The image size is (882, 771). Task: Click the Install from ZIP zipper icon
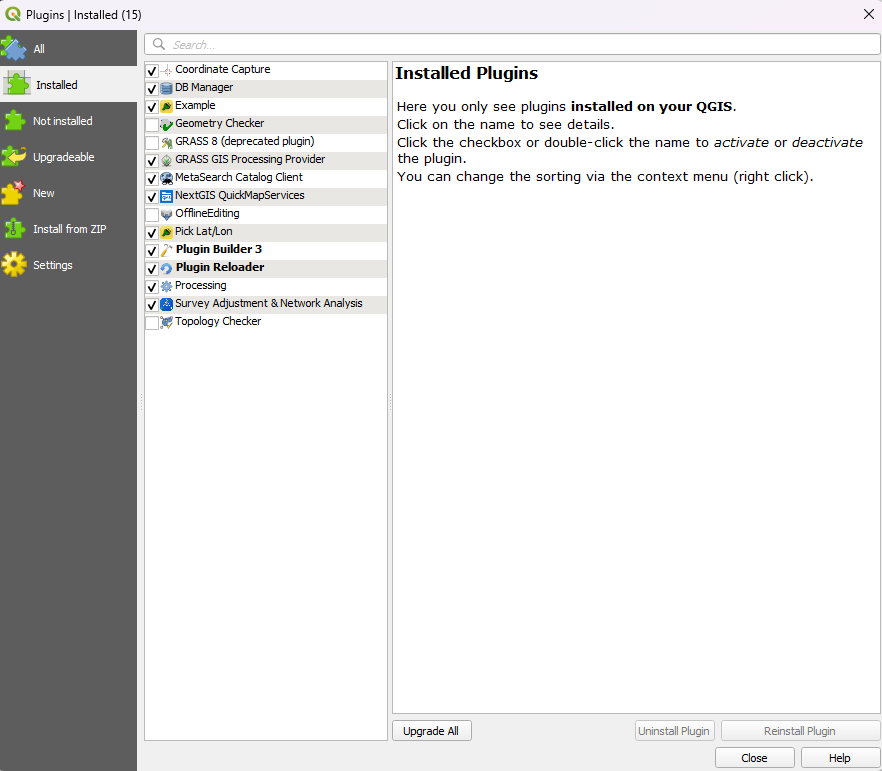coord(14,228)
